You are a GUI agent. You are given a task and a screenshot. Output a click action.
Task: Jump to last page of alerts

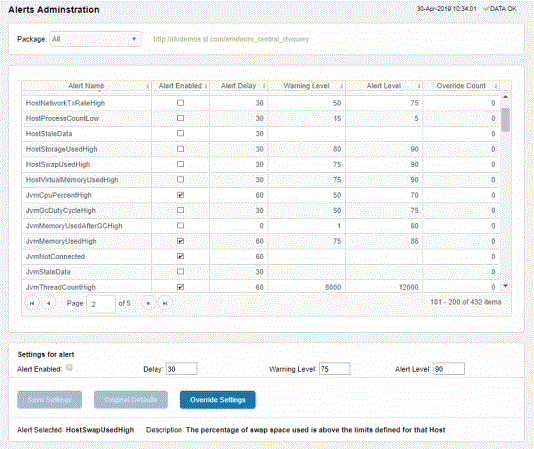165,303
